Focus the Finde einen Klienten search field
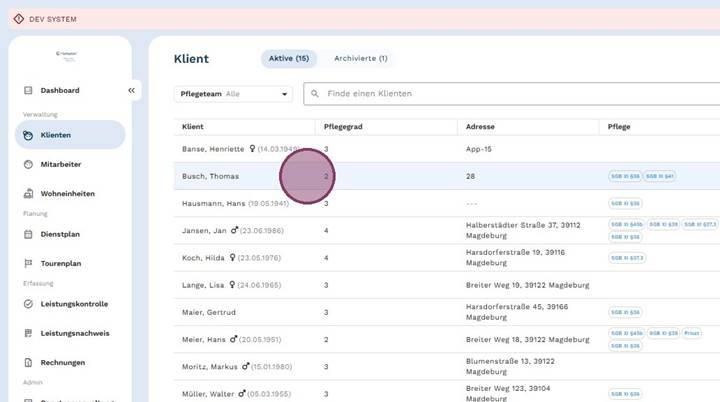 [512, 94]
